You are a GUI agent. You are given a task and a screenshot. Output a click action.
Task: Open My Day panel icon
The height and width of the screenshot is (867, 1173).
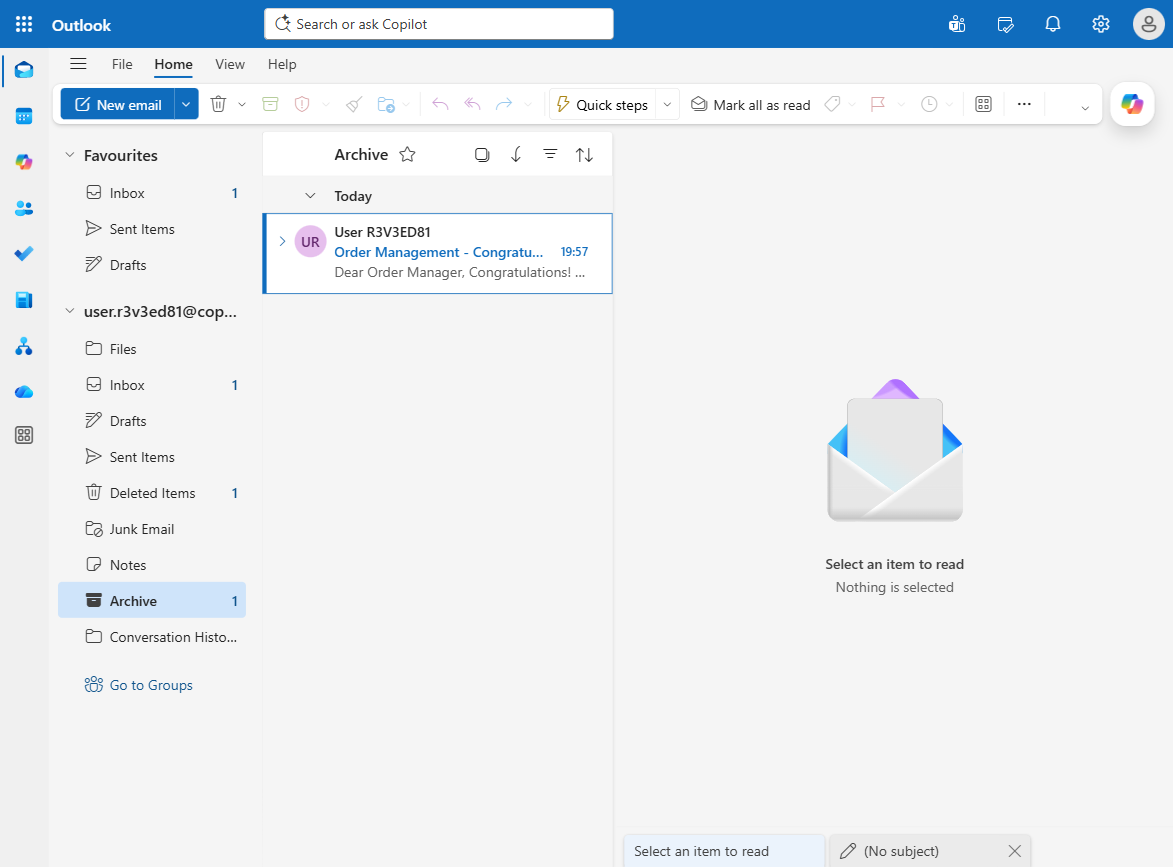tap(1005, 25)
